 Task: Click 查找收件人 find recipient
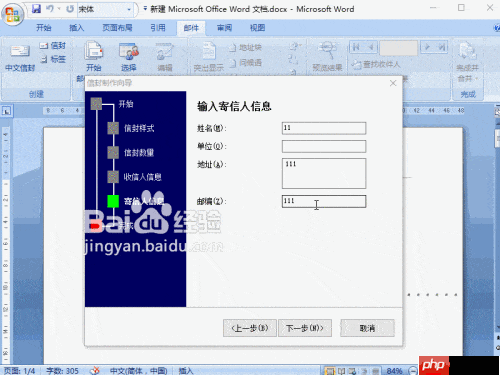click(x=376, y=64)
